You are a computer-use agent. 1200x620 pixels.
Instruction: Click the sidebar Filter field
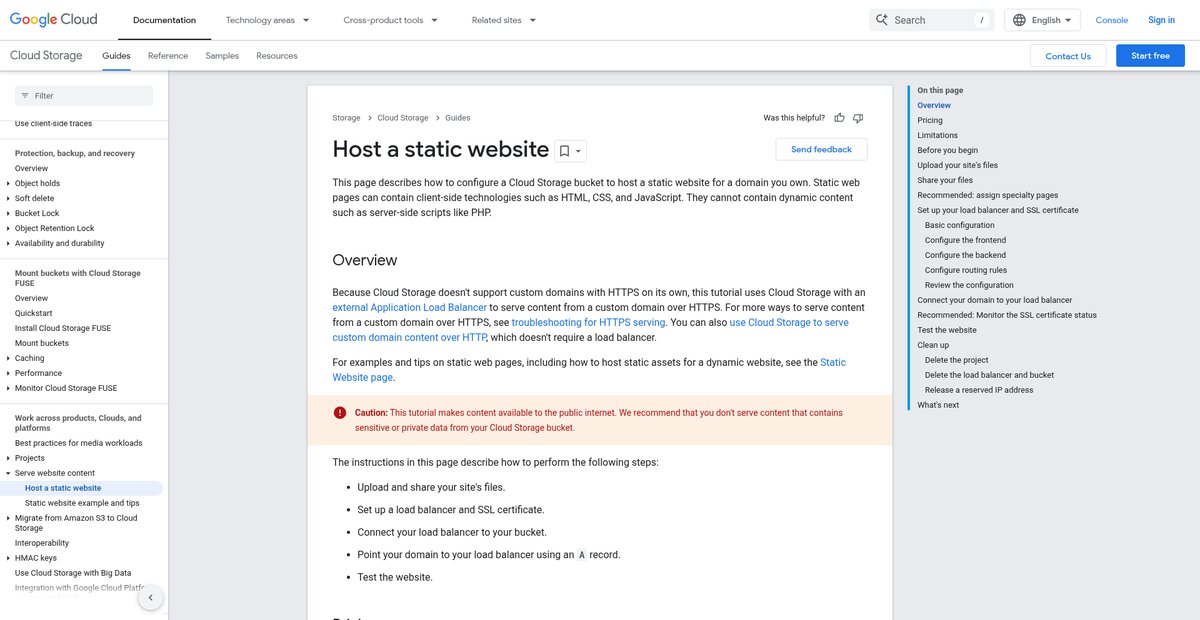click(84, 96)
